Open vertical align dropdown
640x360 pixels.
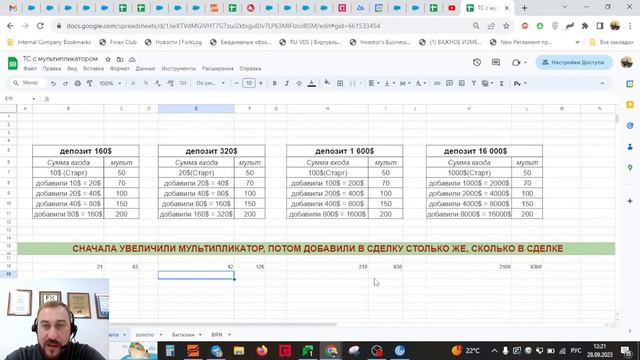point(389,83)
